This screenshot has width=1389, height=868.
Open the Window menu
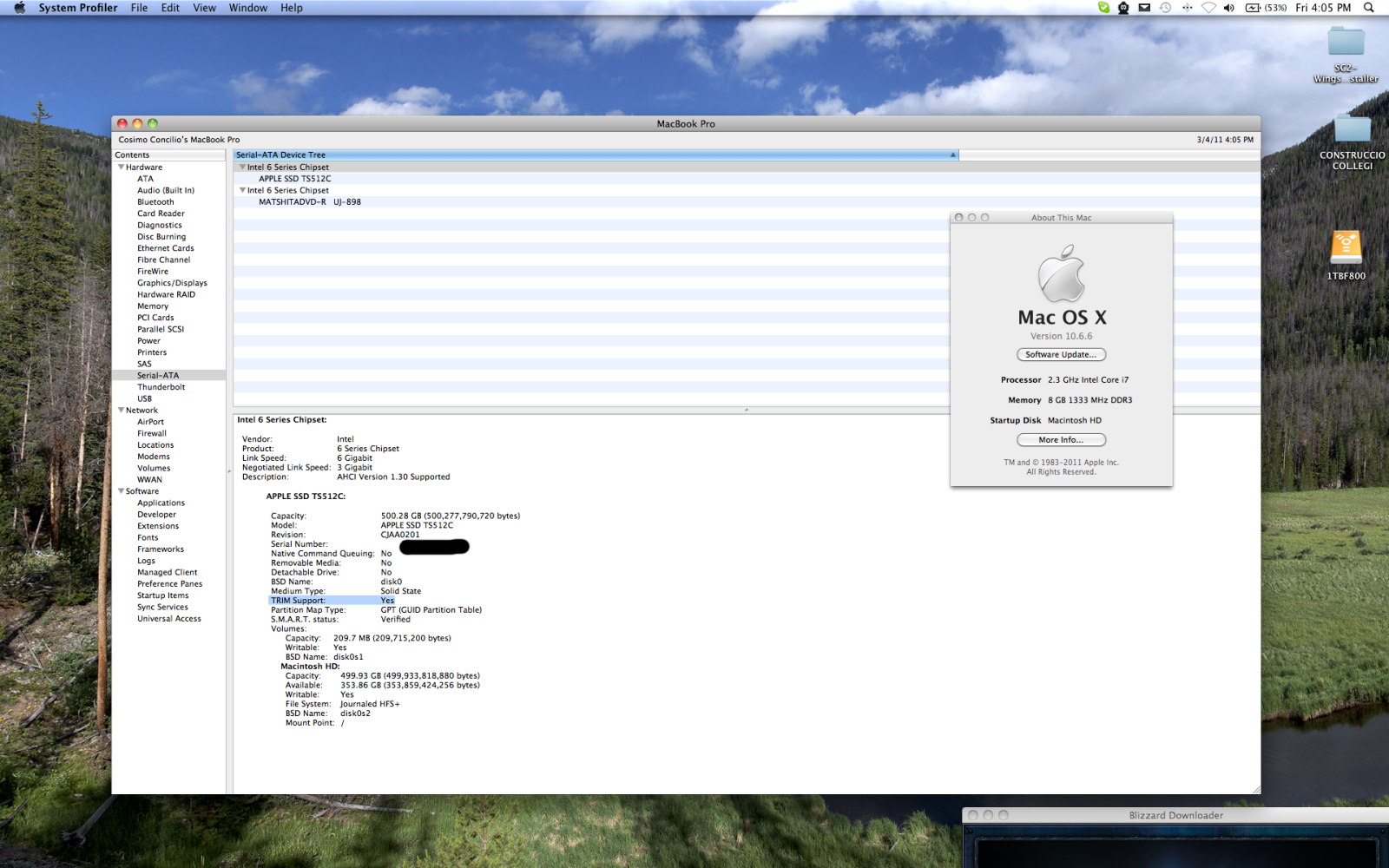click(248, 8)
